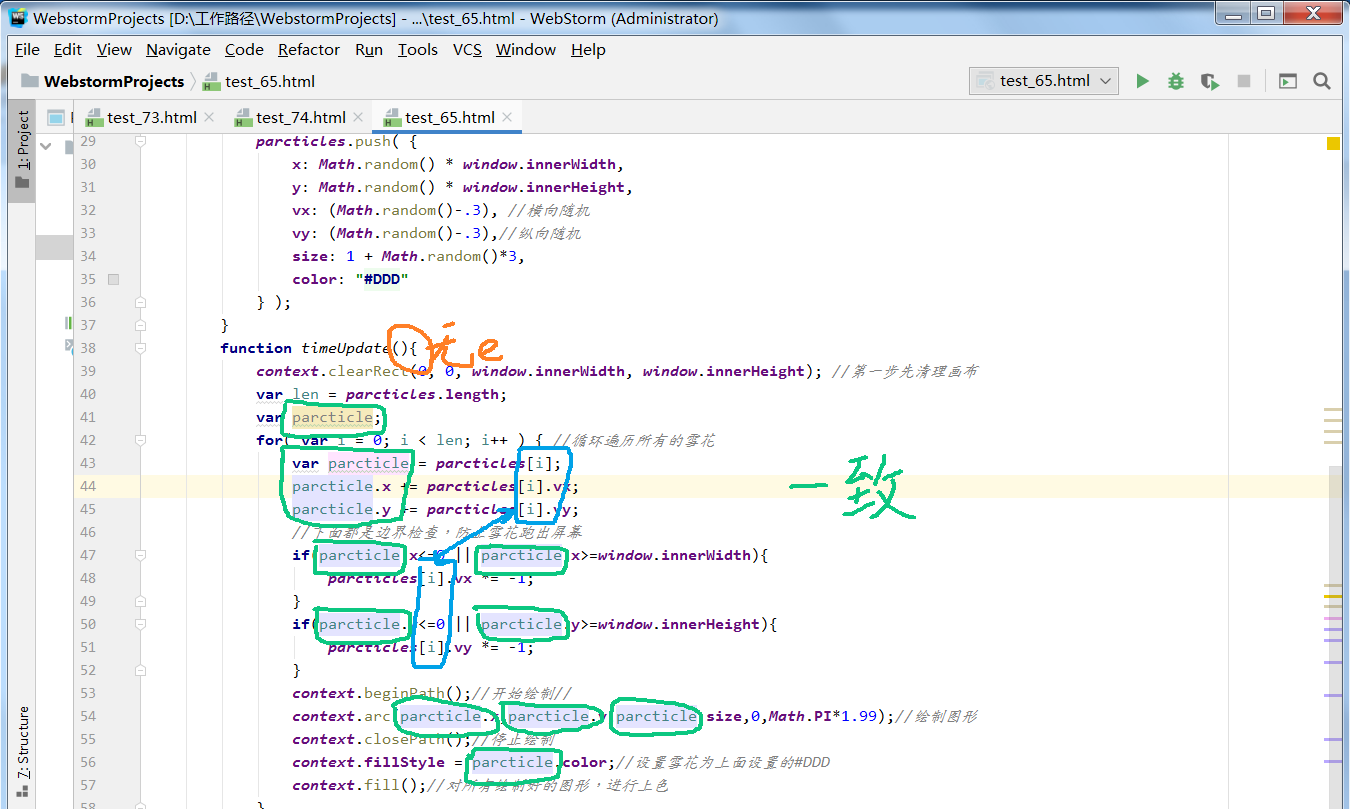
Task: Run with coverage shield icon
Action: coord(1210,81)
